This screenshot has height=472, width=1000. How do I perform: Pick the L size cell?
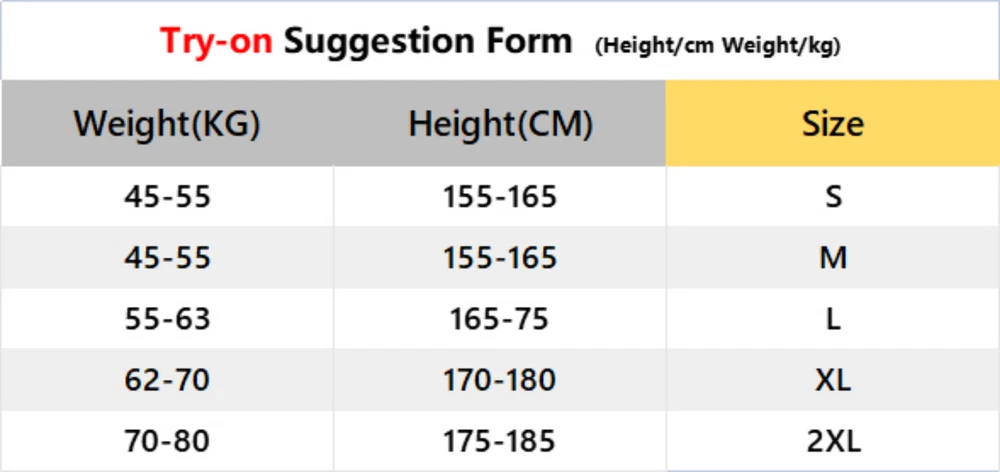pos(832,319)
